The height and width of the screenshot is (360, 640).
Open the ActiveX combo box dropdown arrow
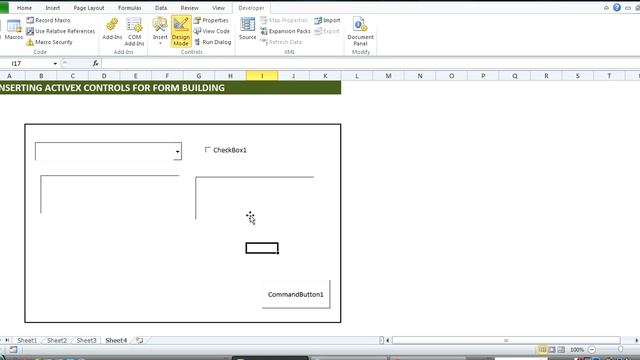point(178,151)
